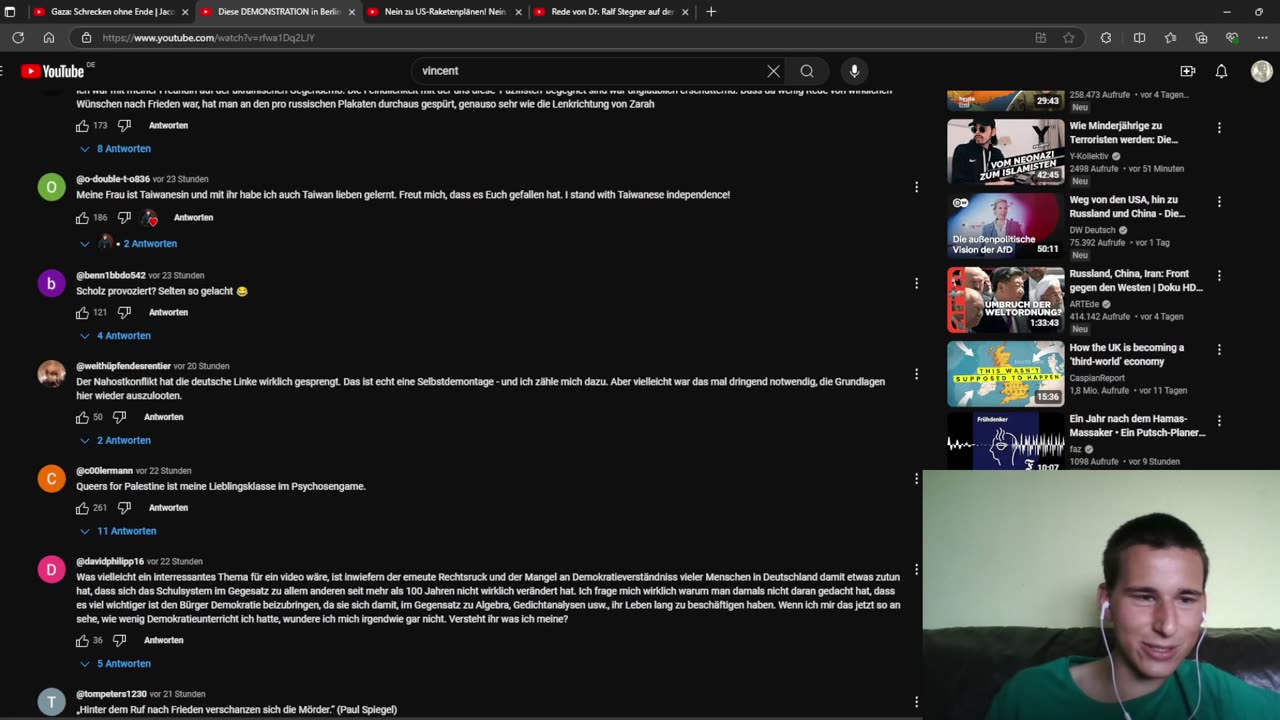The image size is (1280, 720).
Task: Like the comment by @c00lermann
Action: (x=82, y=508)
